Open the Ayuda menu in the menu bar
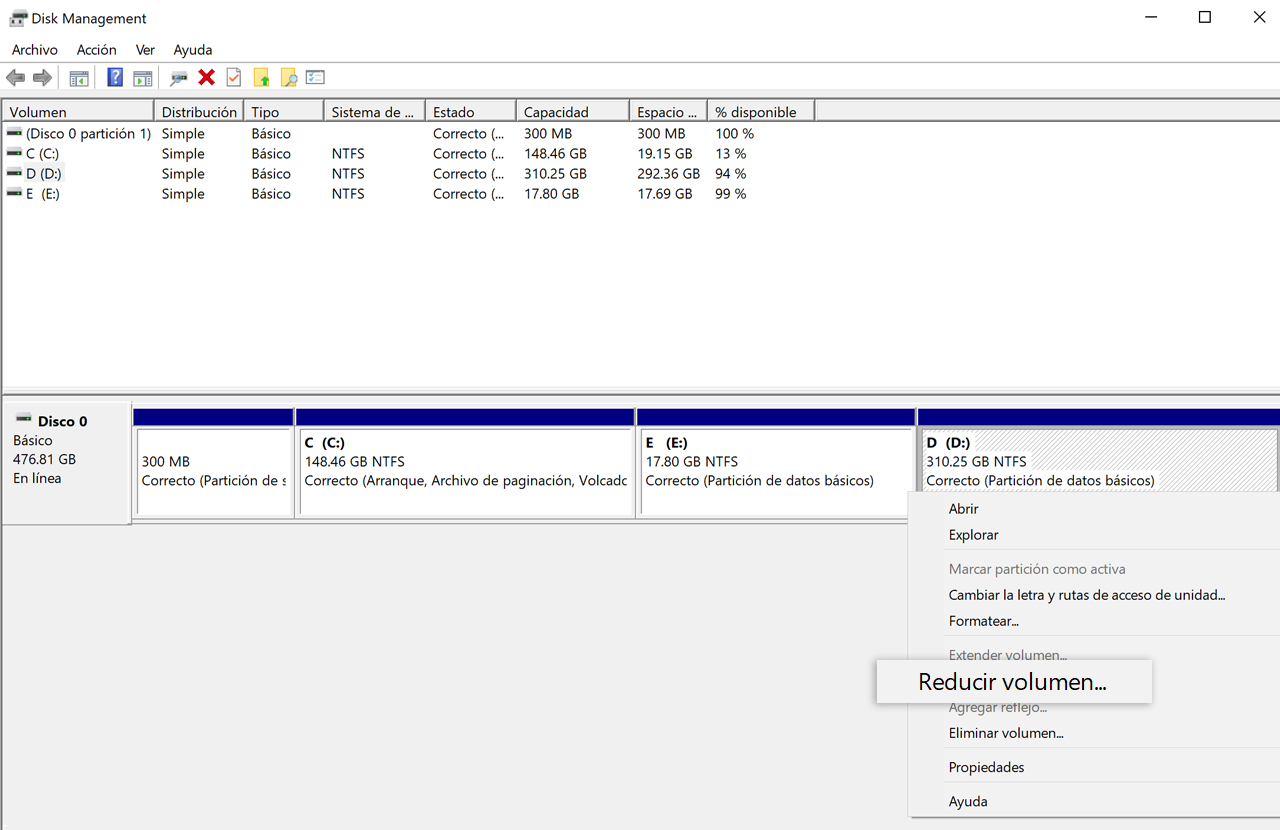 (x=193, y=49)
